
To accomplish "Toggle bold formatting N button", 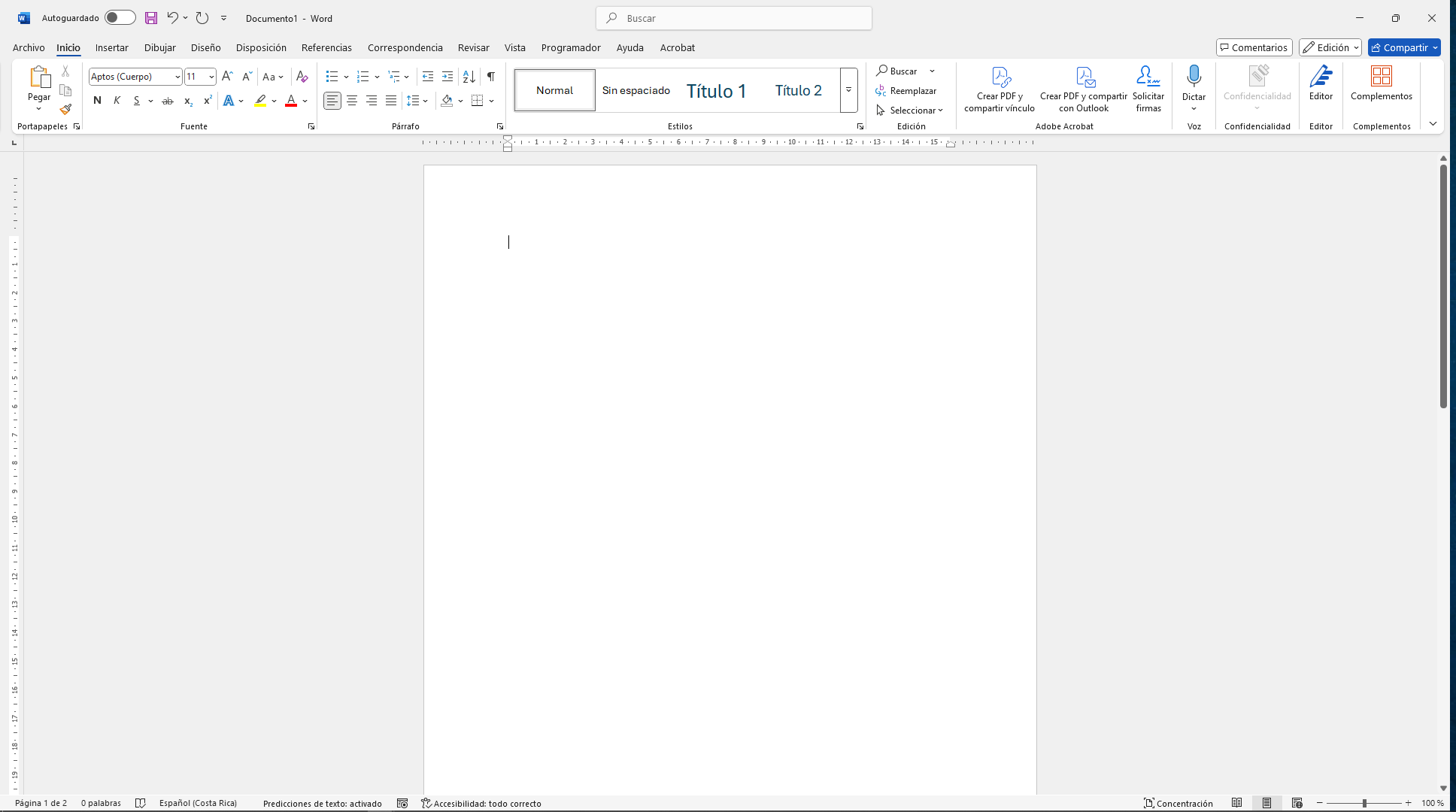I will click(x=97, y=101).
